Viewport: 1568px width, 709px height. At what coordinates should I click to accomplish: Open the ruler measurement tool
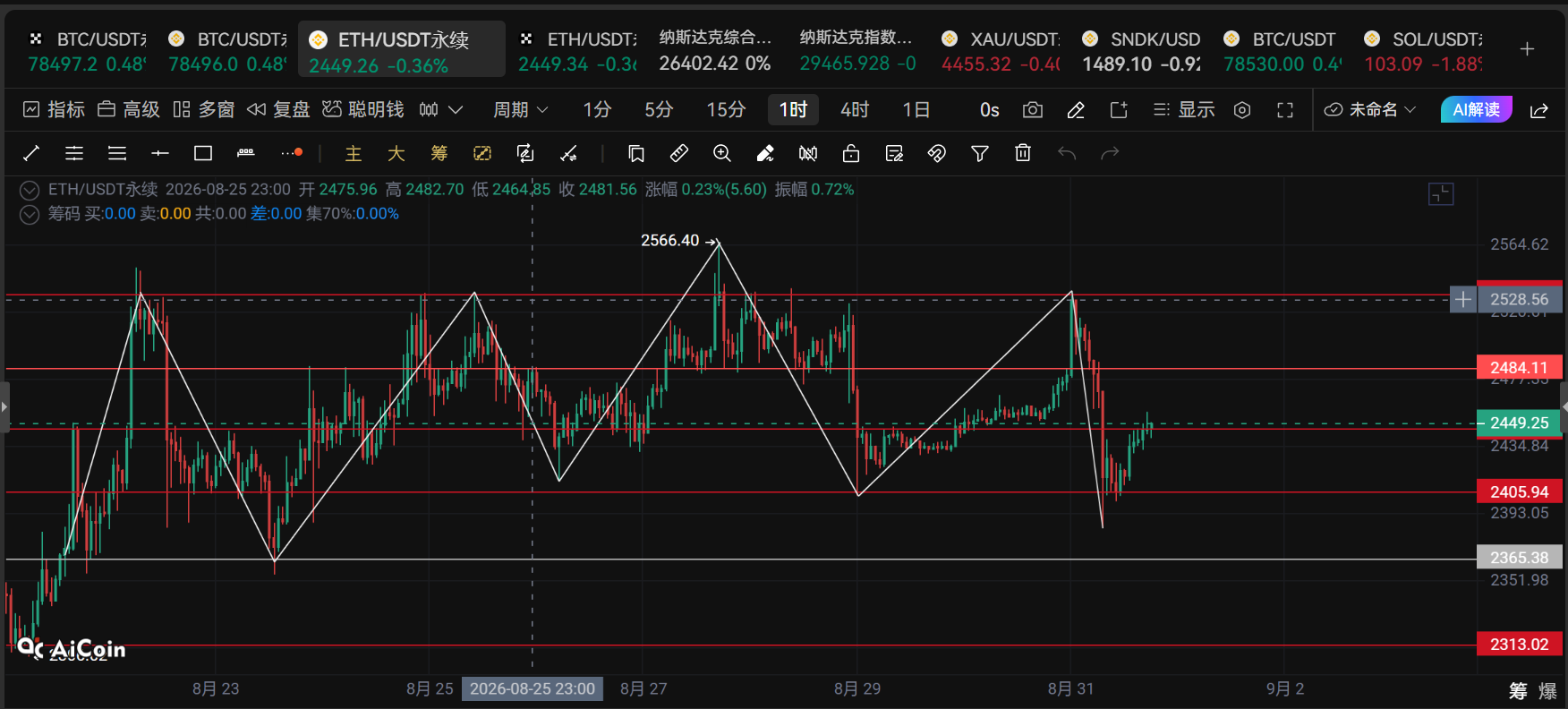coord(679,154)
